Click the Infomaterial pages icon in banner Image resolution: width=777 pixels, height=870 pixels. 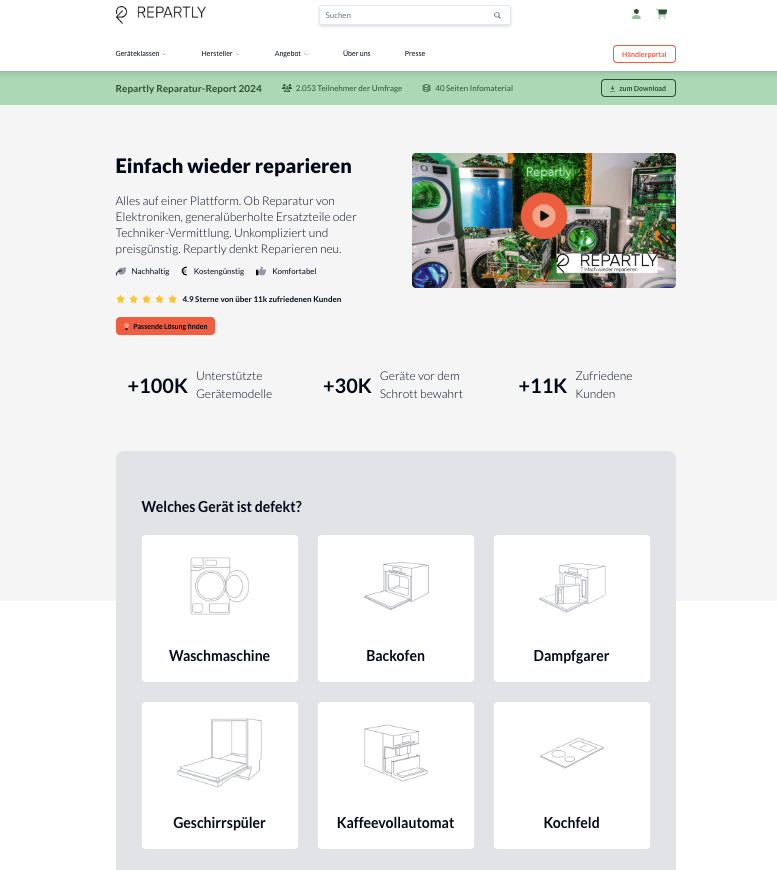point(426,88)
